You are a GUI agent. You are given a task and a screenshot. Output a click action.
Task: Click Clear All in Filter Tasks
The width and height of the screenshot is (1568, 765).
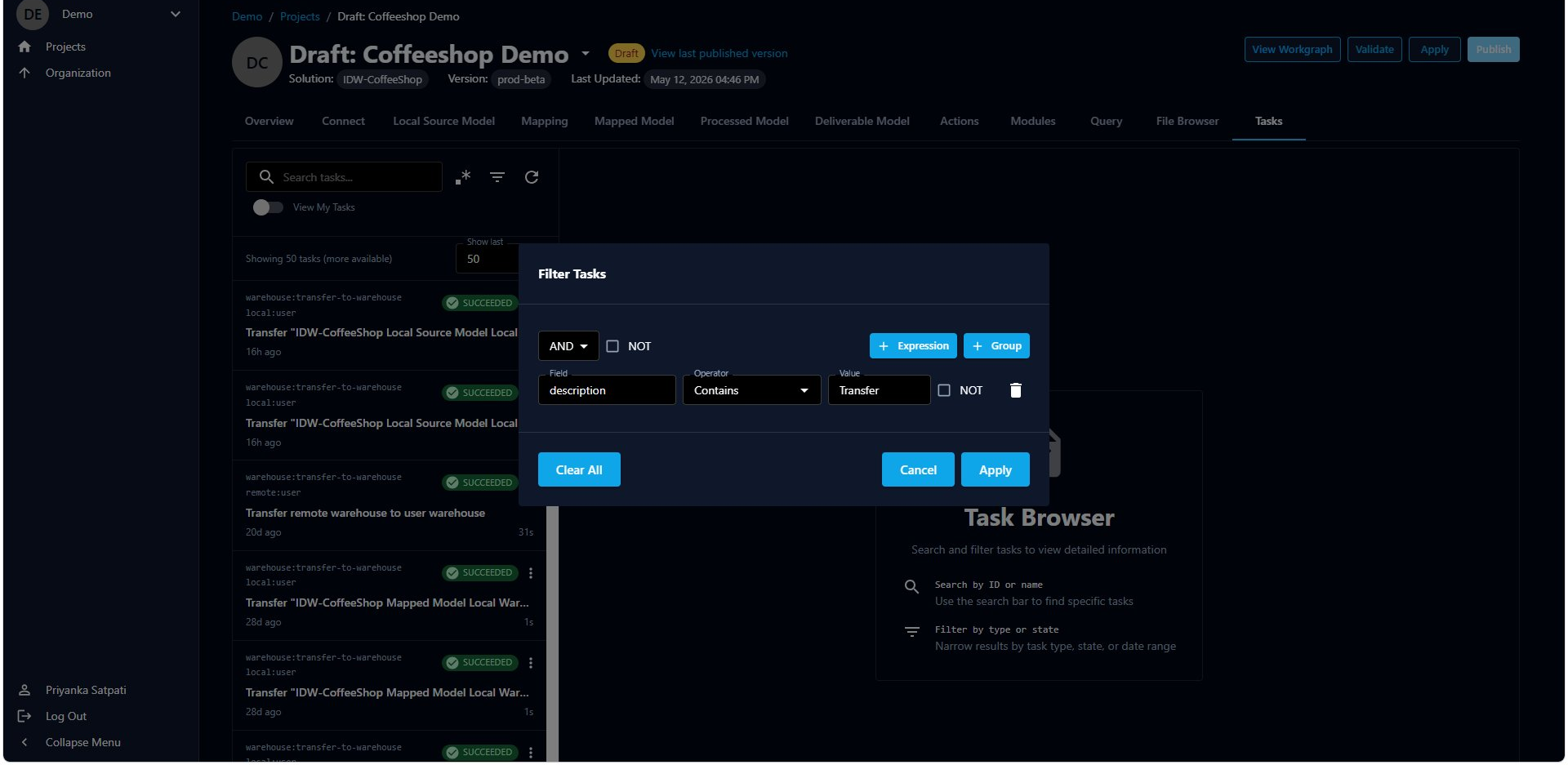(x=579, y=469)
